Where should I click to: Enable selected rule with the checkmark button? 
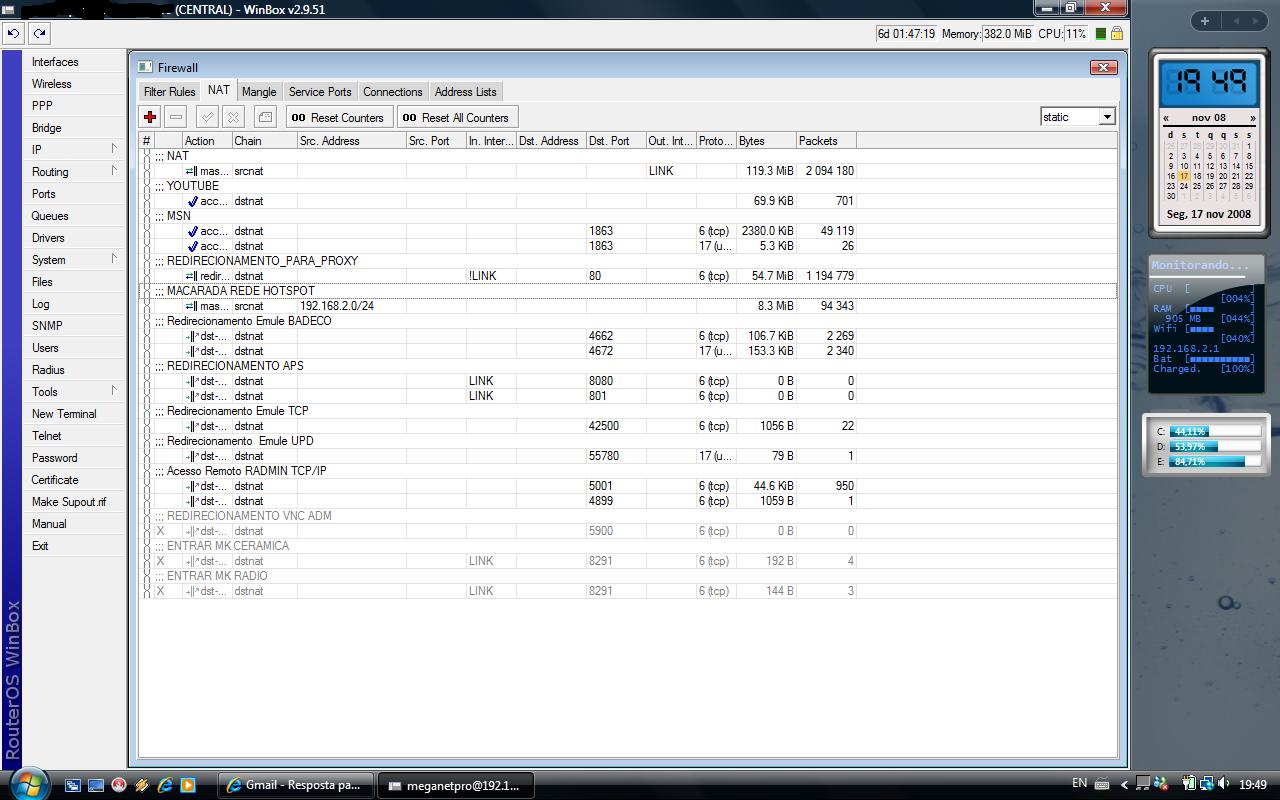pyautogui.click(x=207, y=117)
